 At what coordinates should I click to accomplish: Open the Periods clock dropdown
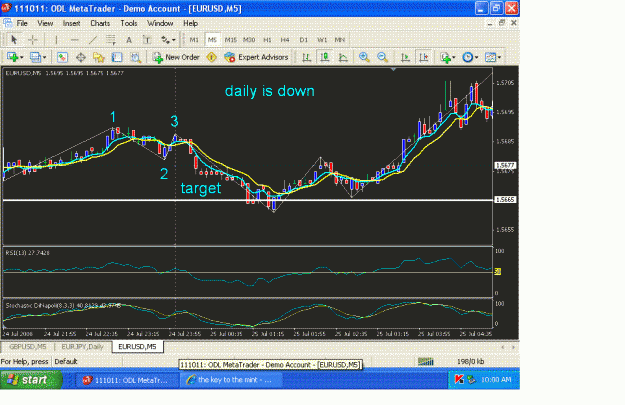tap(470, 57)
